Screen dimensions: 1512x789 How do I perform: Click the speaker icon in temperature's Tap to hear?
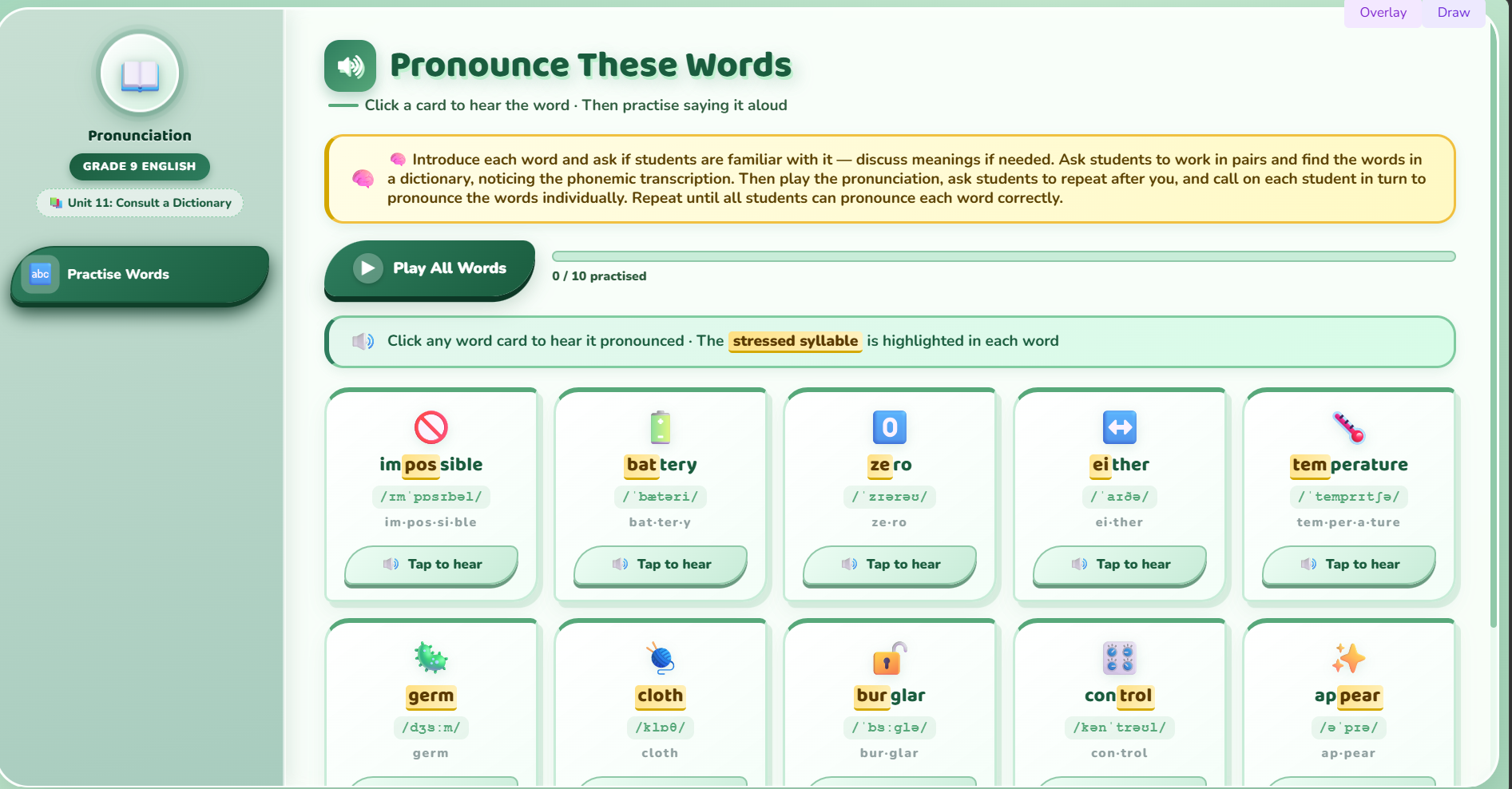(x=1308, y=565)
